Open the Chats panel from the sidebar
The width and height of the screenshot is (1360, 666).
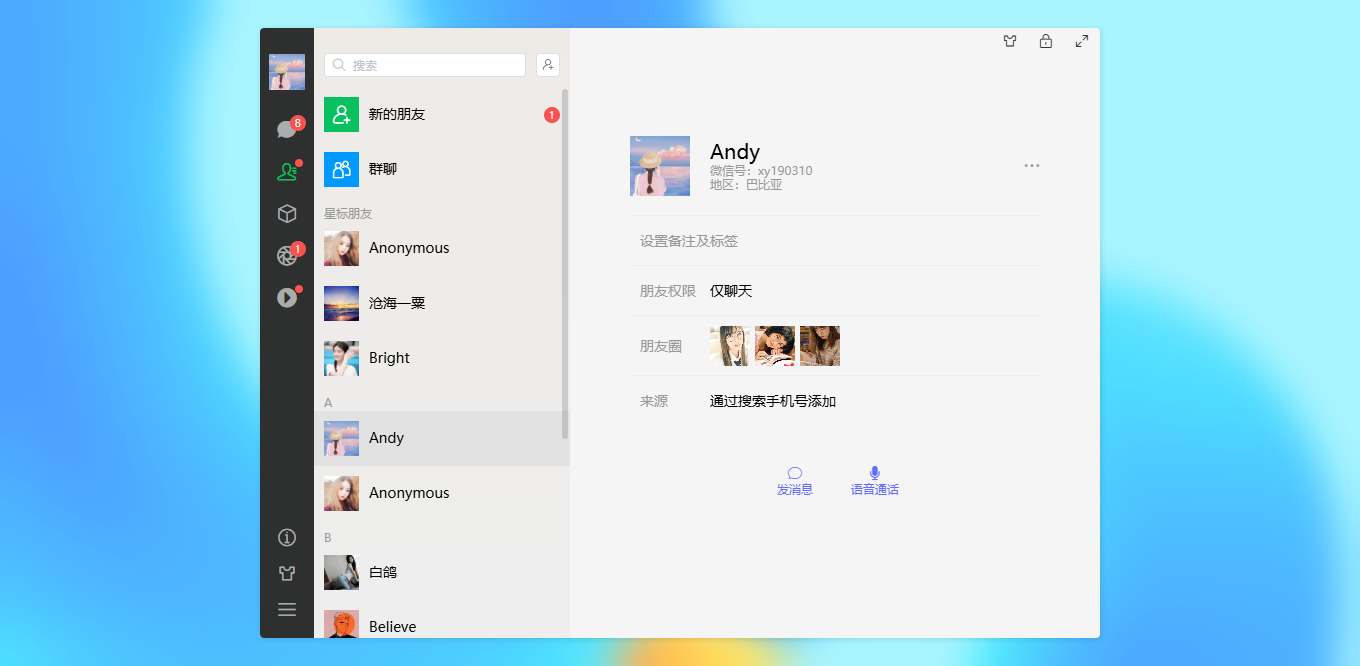coord(287,128)
